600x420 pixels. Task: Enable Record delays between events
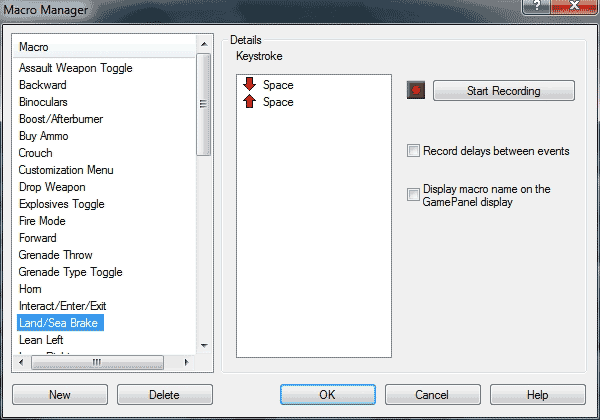[x=413, y=151]
